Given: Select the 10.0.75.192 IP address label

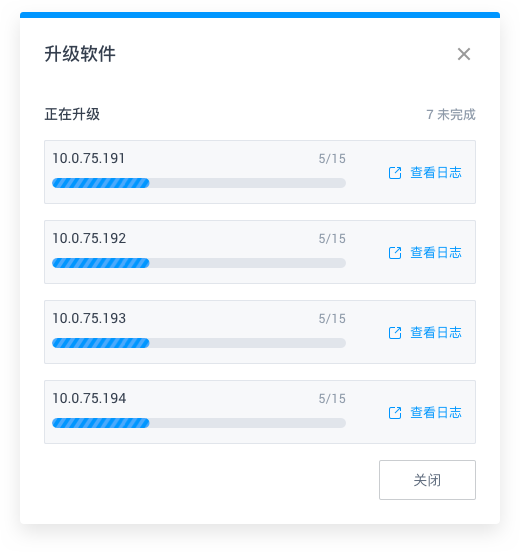Looking at the screenshot, I should coord(89,238).
